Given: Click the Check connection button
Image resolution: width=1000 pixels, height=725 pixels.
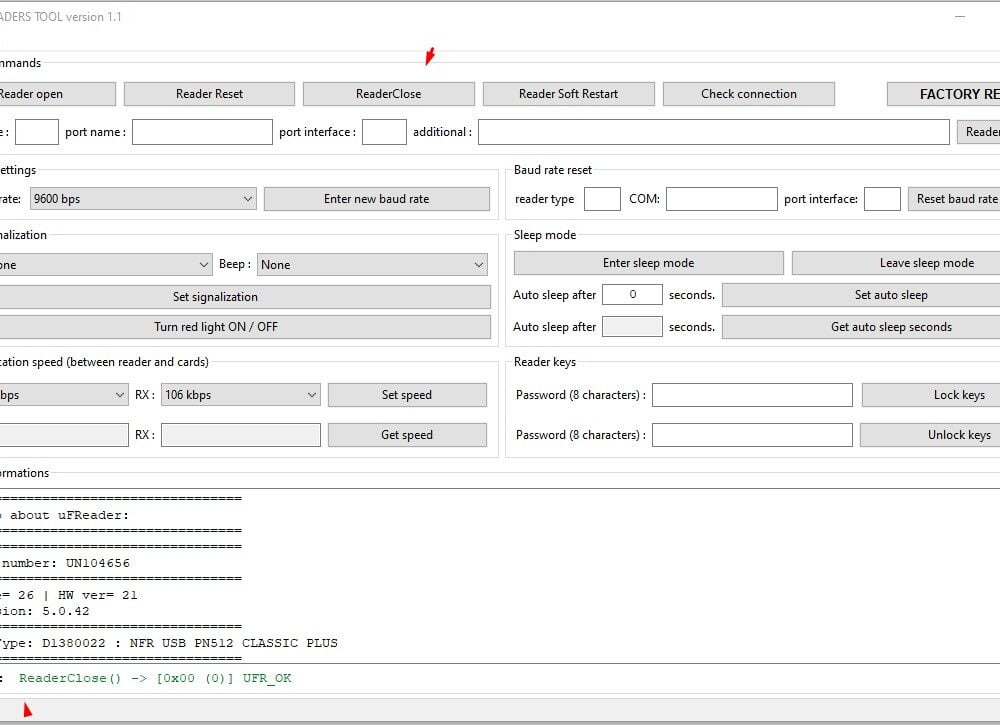Looking at the screenshot, I should [x=749, y=94].
